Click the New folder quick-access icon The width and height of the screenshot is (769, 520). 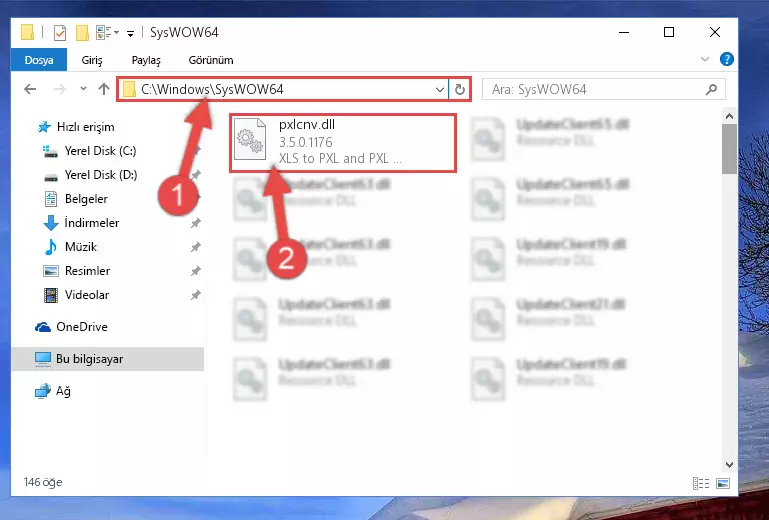(x=82, y=33)
